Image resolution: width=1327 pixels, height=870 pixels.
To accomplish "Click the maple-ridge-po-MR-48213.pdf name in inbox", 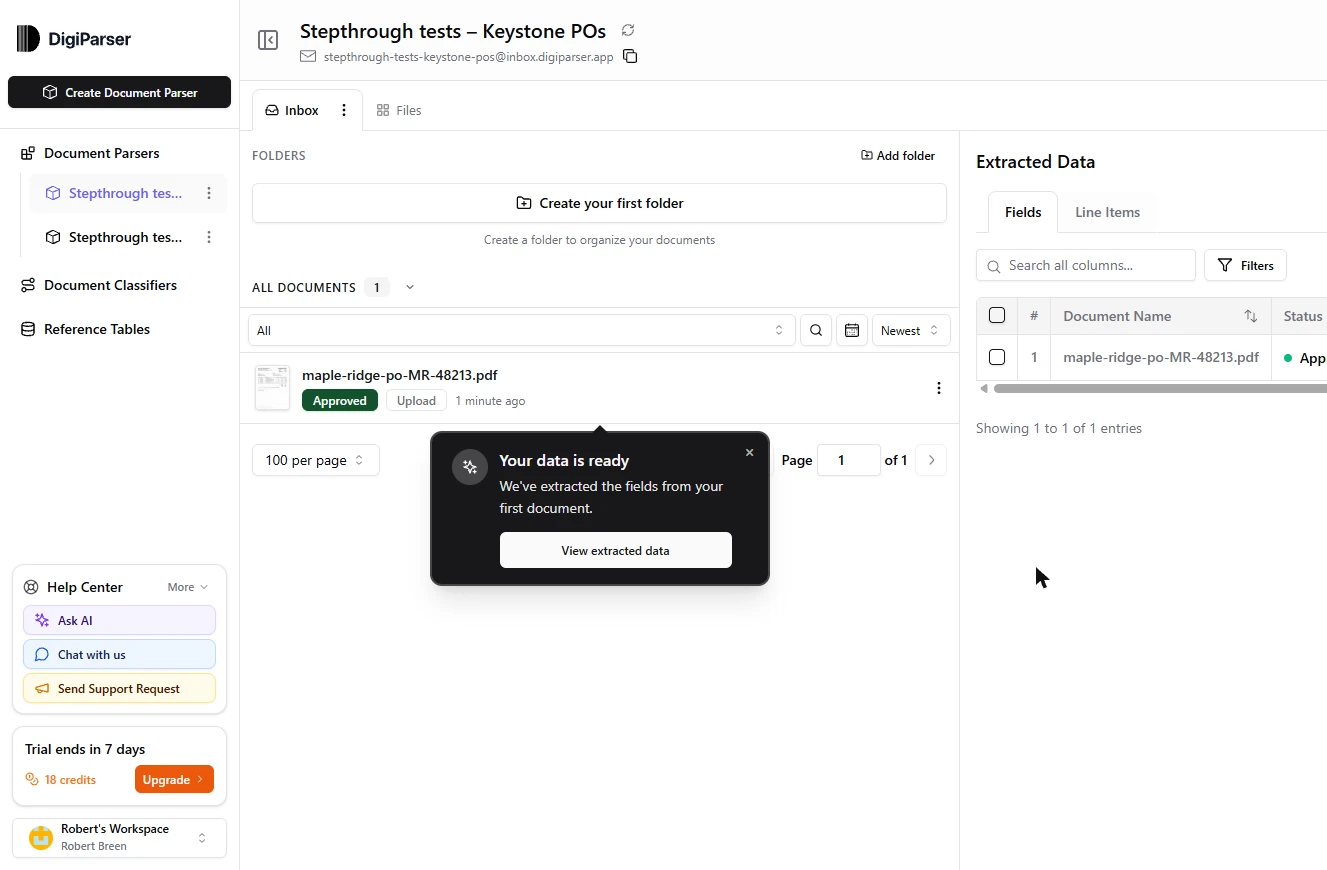I will [400, 375].
